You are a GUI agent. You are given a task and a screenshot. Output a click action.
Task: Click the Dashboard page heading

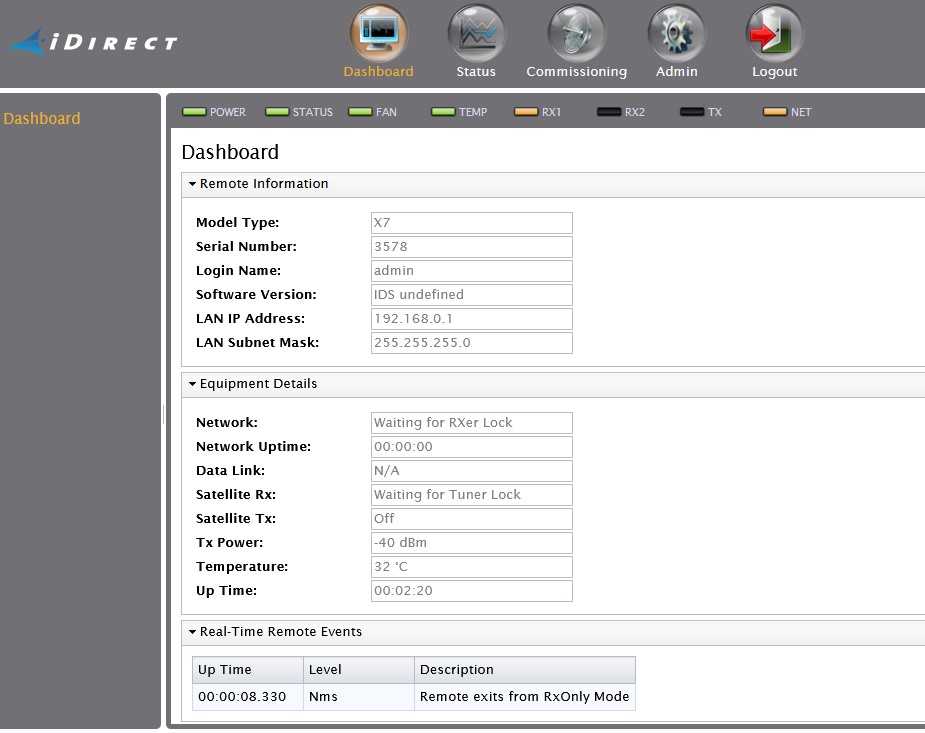[230, 152]
